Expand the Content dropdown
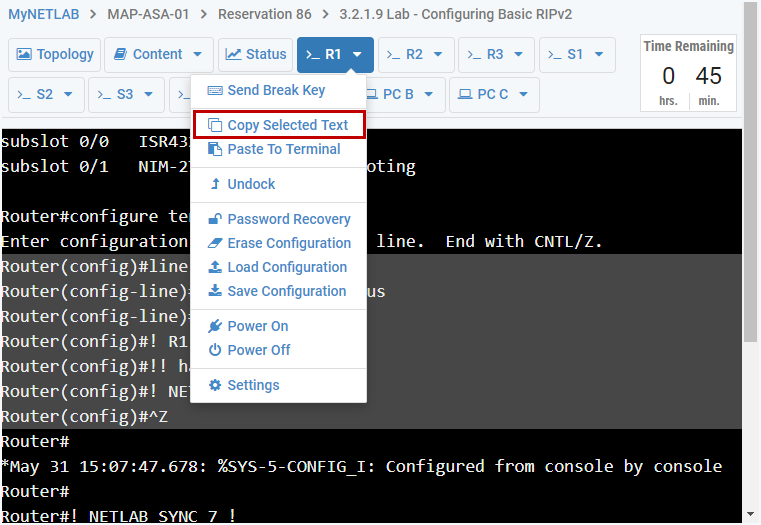761x525 pixels. (158, 55)
